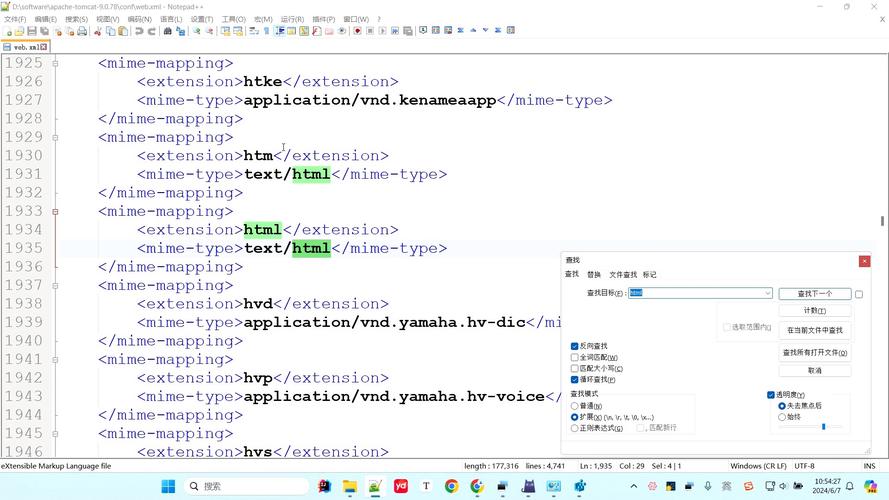889x500 pixels.
Task: Switch to the 文件查找 tab in Find dialog
Action: point(623,274)
